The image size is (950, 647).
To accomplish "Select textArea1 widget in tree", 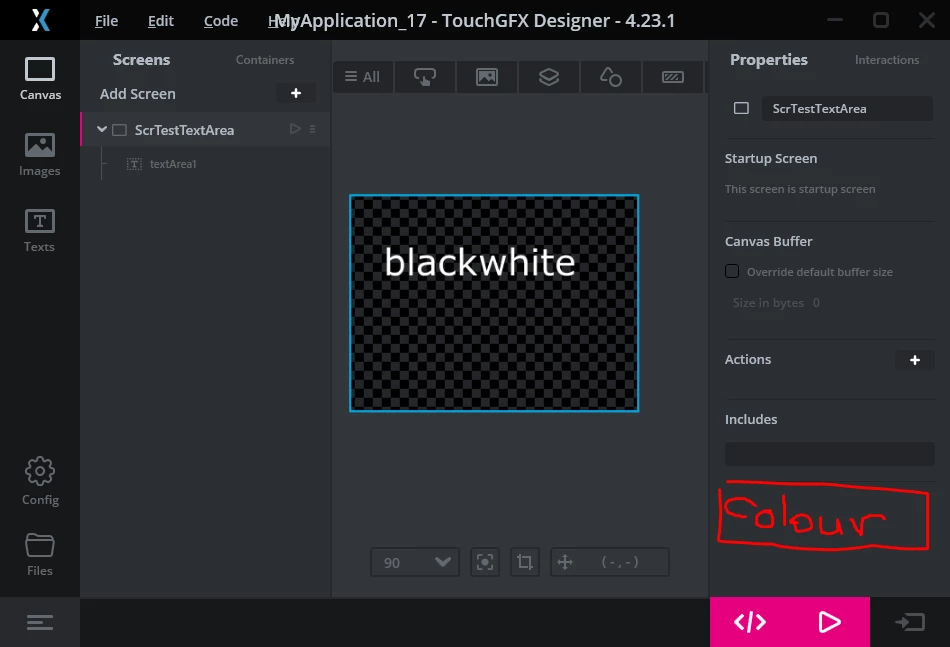I will pyautogui.click(x=173, y=164).
